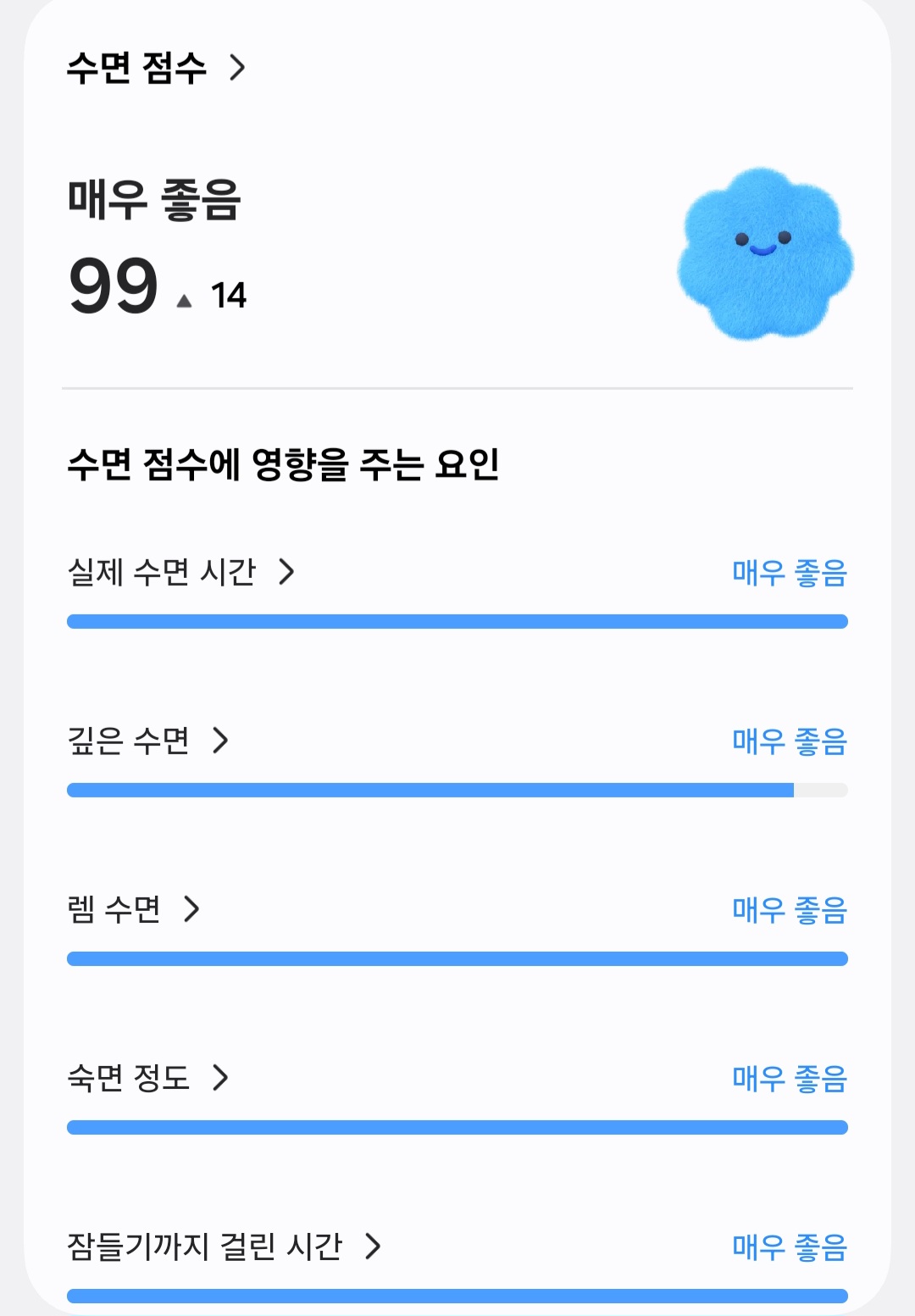The image size is (915, 1316).
Task: Tap the score increase triangle icon
Action: point(184,301)
